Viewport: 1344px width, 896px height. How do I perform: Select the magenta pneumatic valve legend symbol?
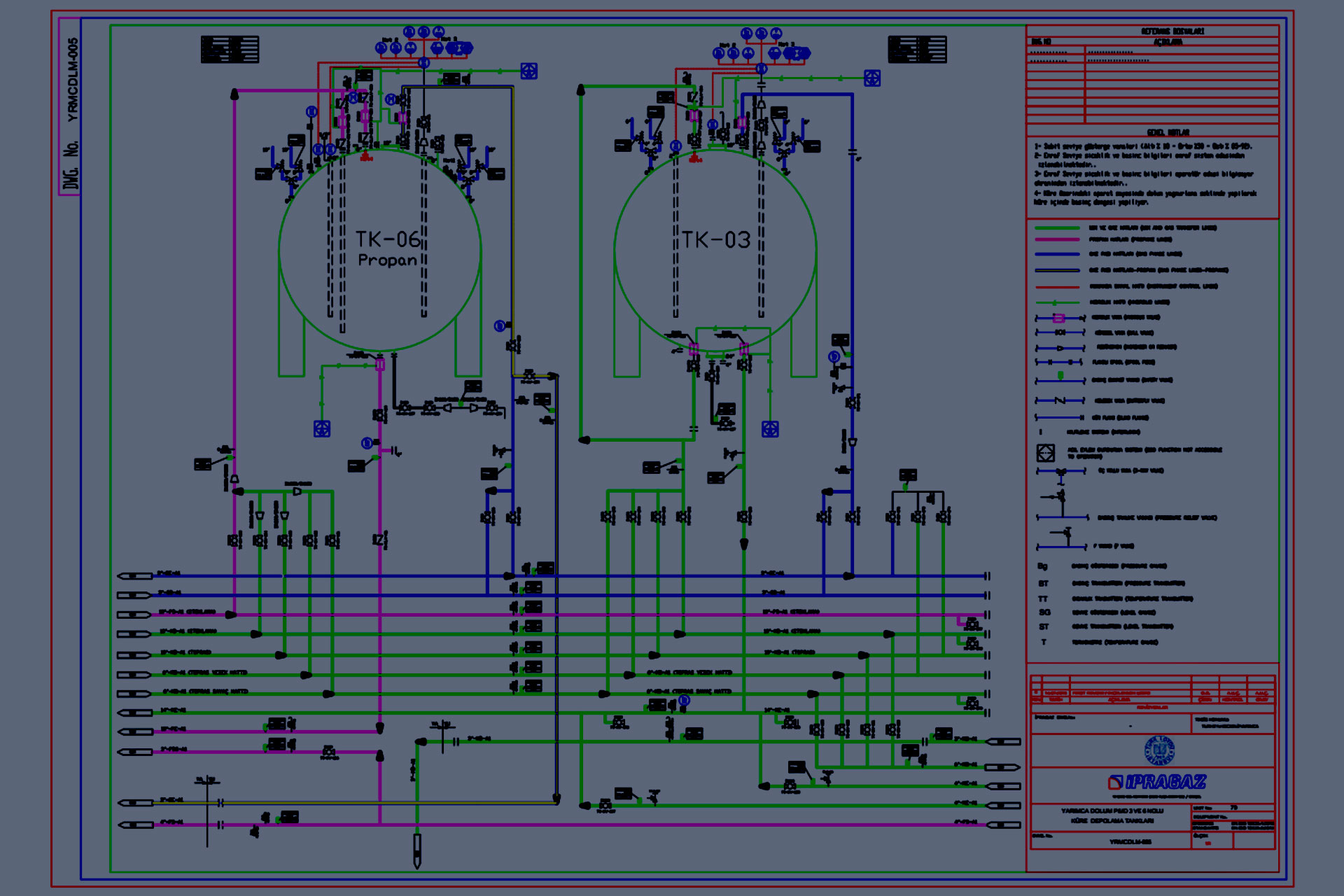[x=1059, y=318]
